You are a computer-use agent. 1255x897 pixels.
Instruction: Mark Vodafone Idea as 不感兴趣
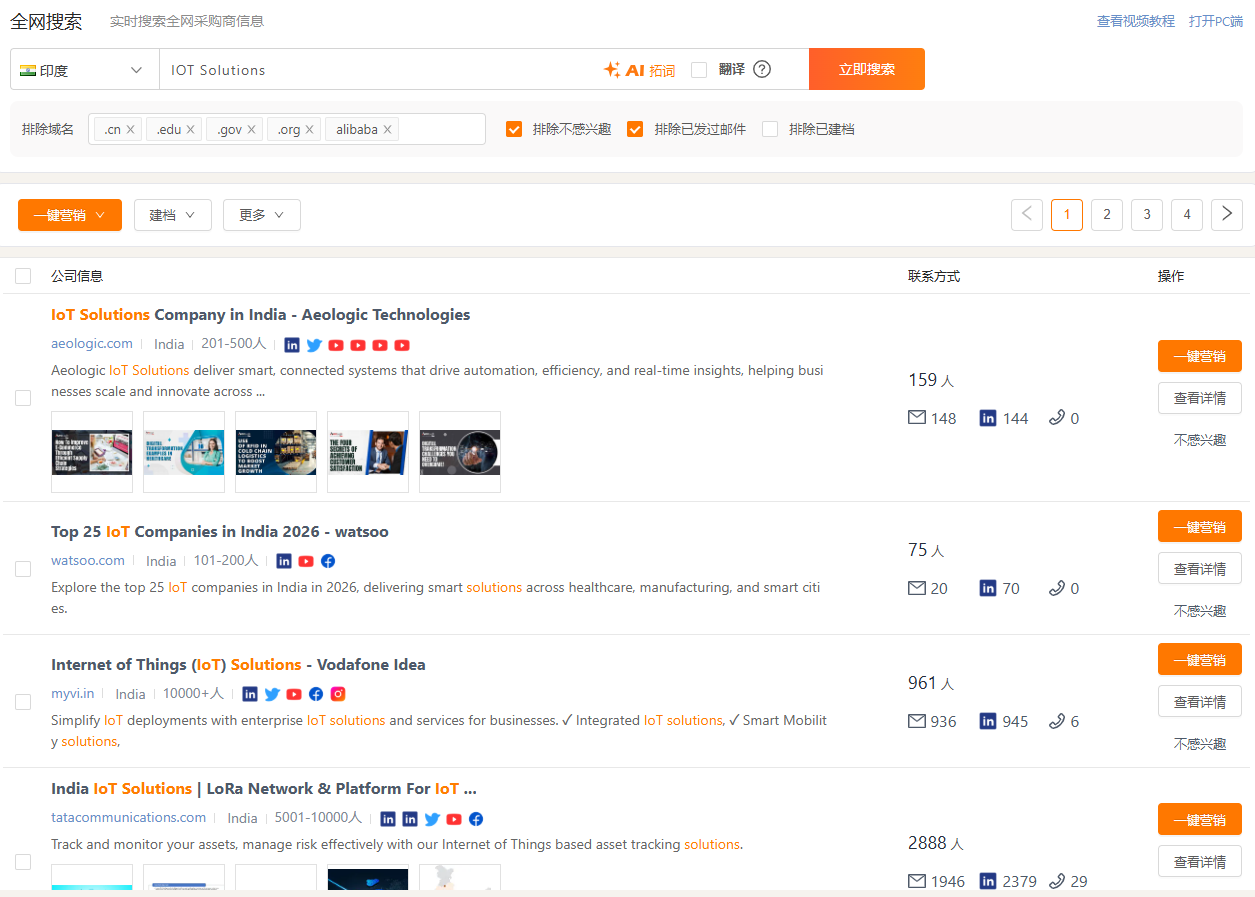coord(1200,744)
